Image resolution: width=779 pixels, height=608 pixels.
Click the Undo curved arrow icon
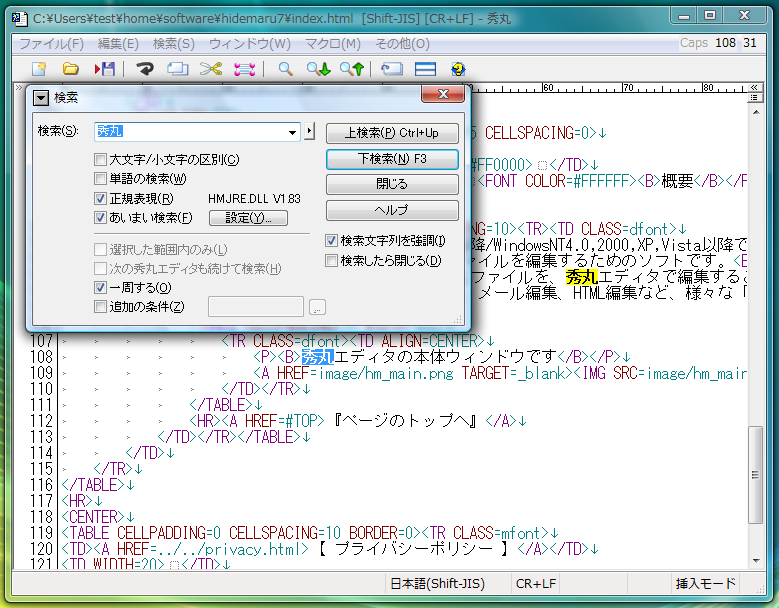(x=145, y=69)
